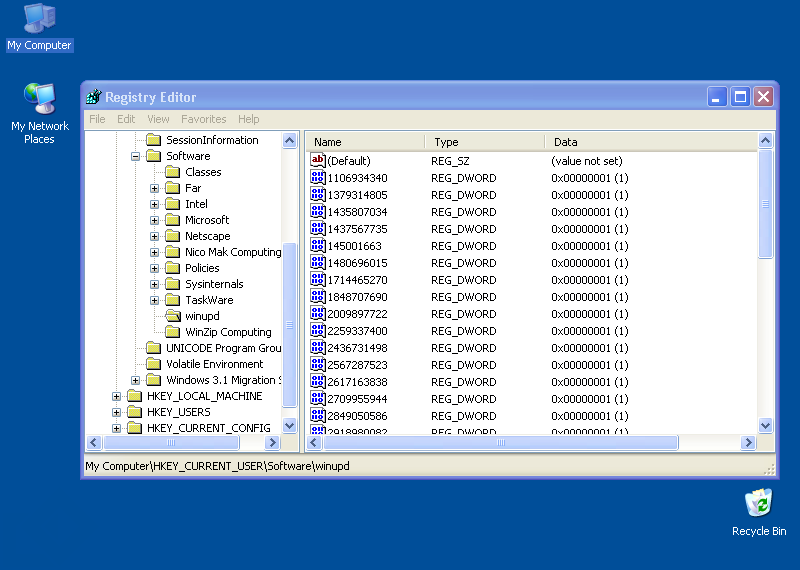Click the Name column header

point(328,142)
